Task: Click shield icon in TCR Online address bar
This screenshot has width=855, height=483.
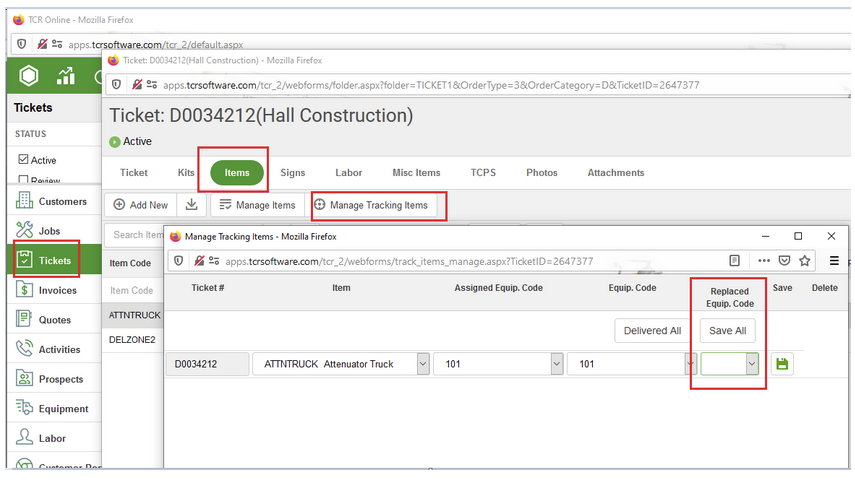Action: 21,44
